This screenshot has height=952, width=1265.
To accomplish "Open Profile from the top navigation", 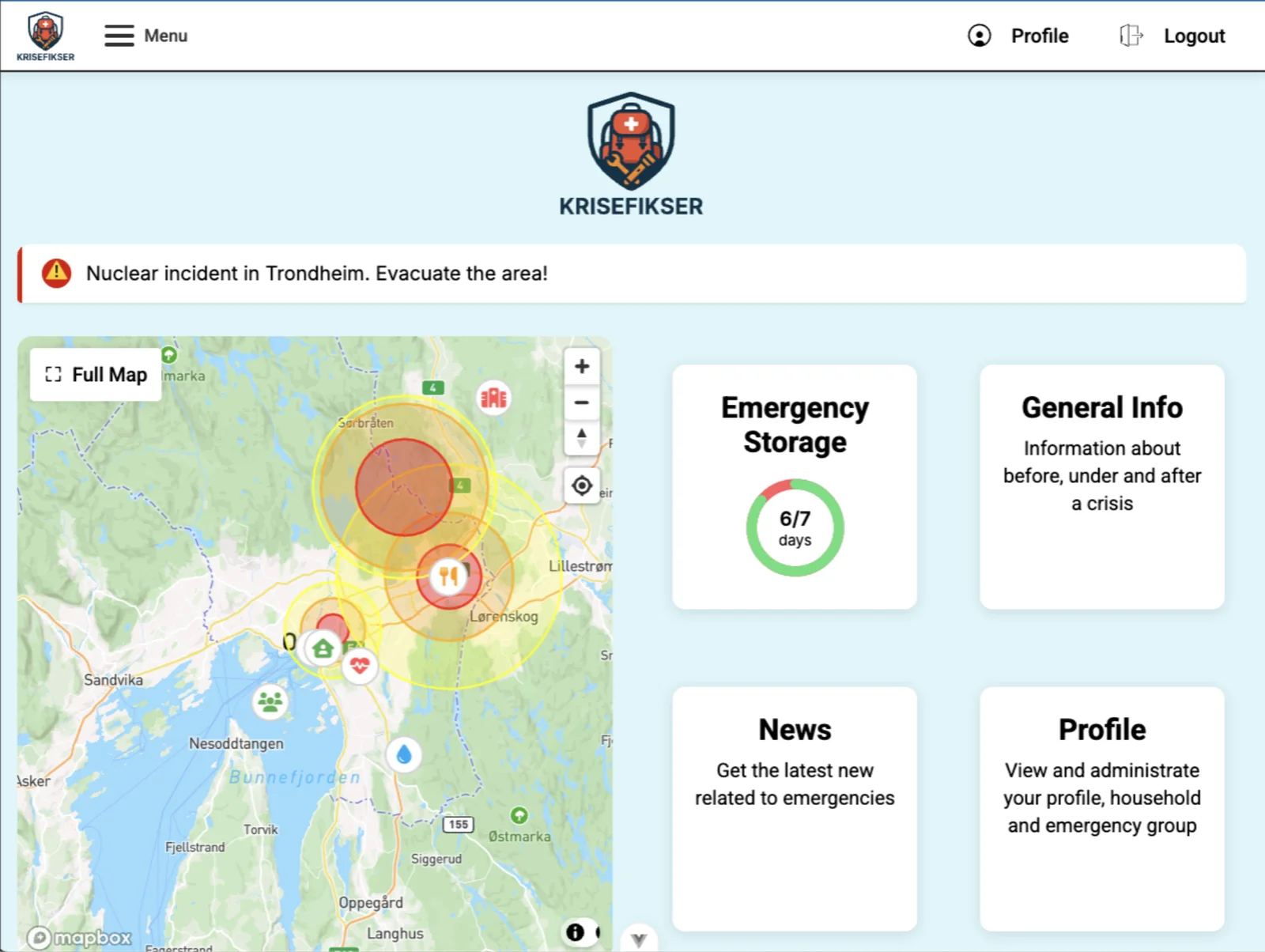I will 1018,36.
